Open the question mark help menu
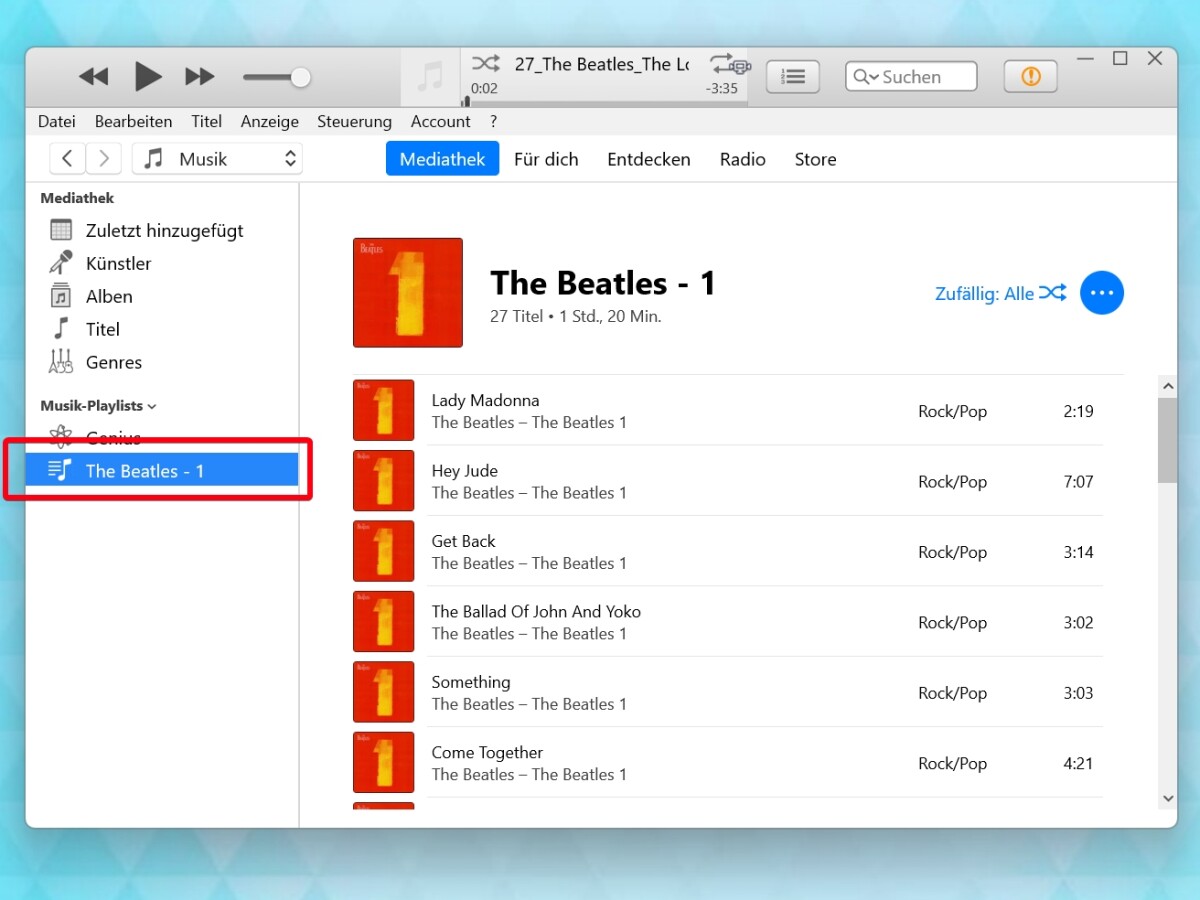 point(493,121)
